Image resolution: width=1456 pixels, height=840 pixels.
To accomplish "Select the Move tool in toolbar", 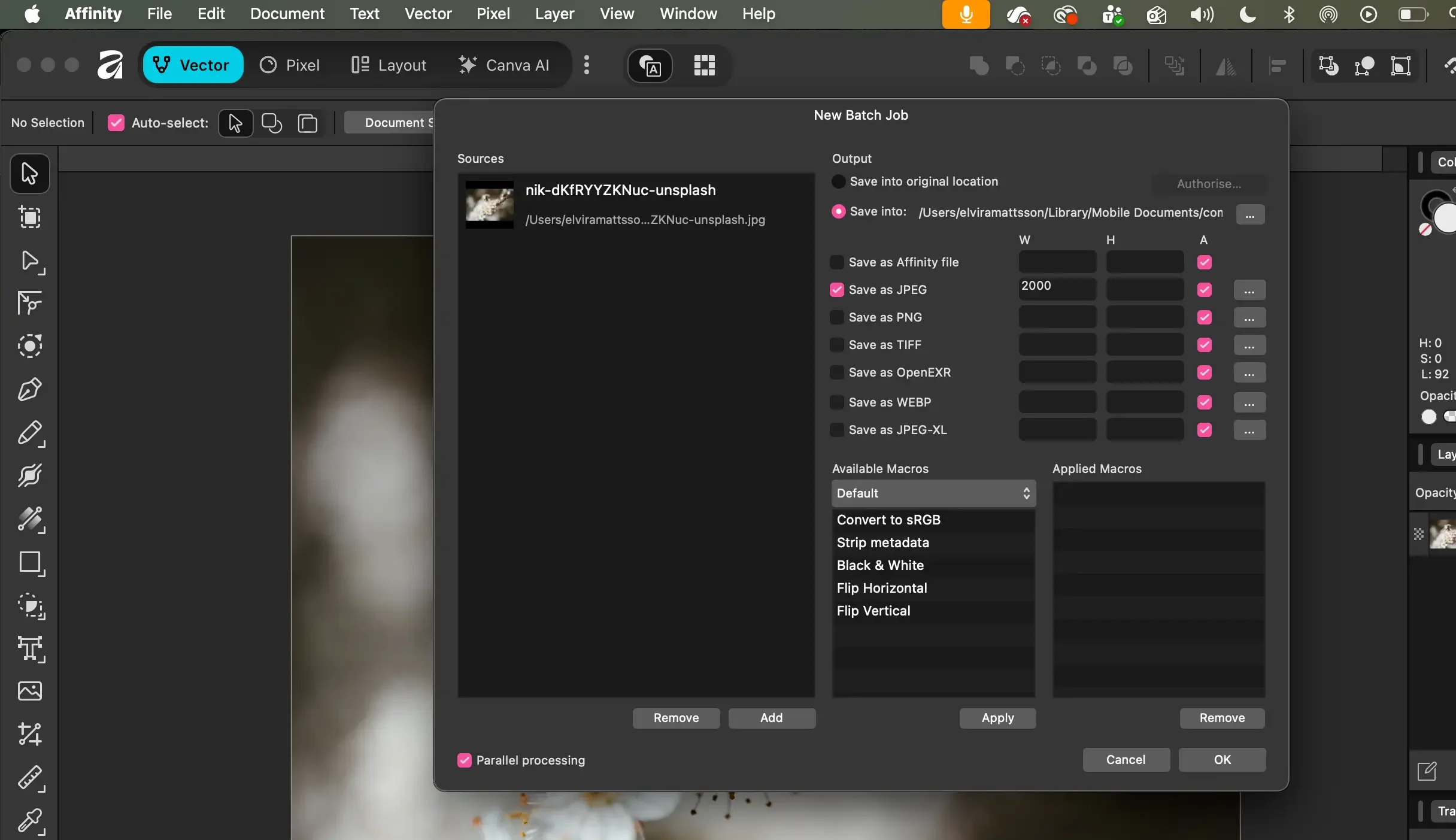I will (x=29, y=174).
